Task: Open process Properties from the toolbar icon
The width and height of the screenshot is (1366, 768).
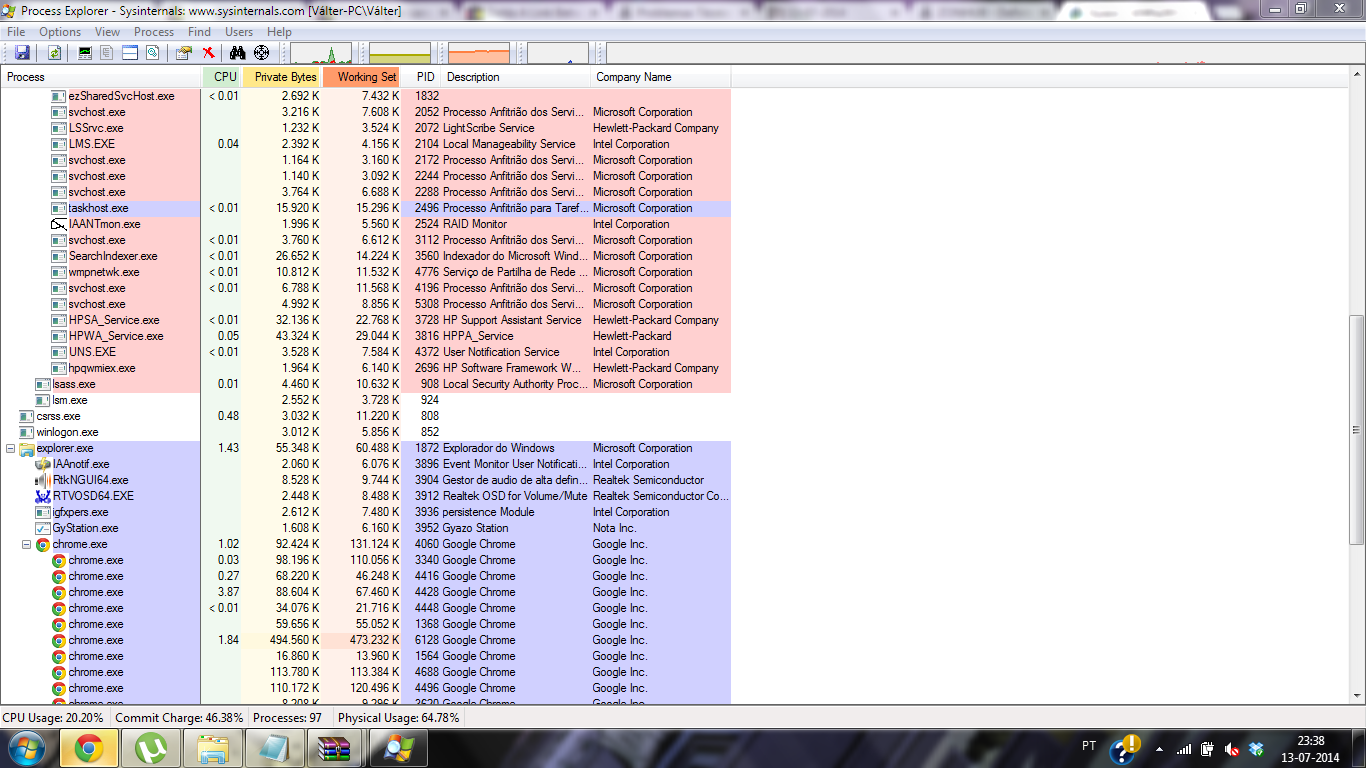Action: (x=184, y=53)
